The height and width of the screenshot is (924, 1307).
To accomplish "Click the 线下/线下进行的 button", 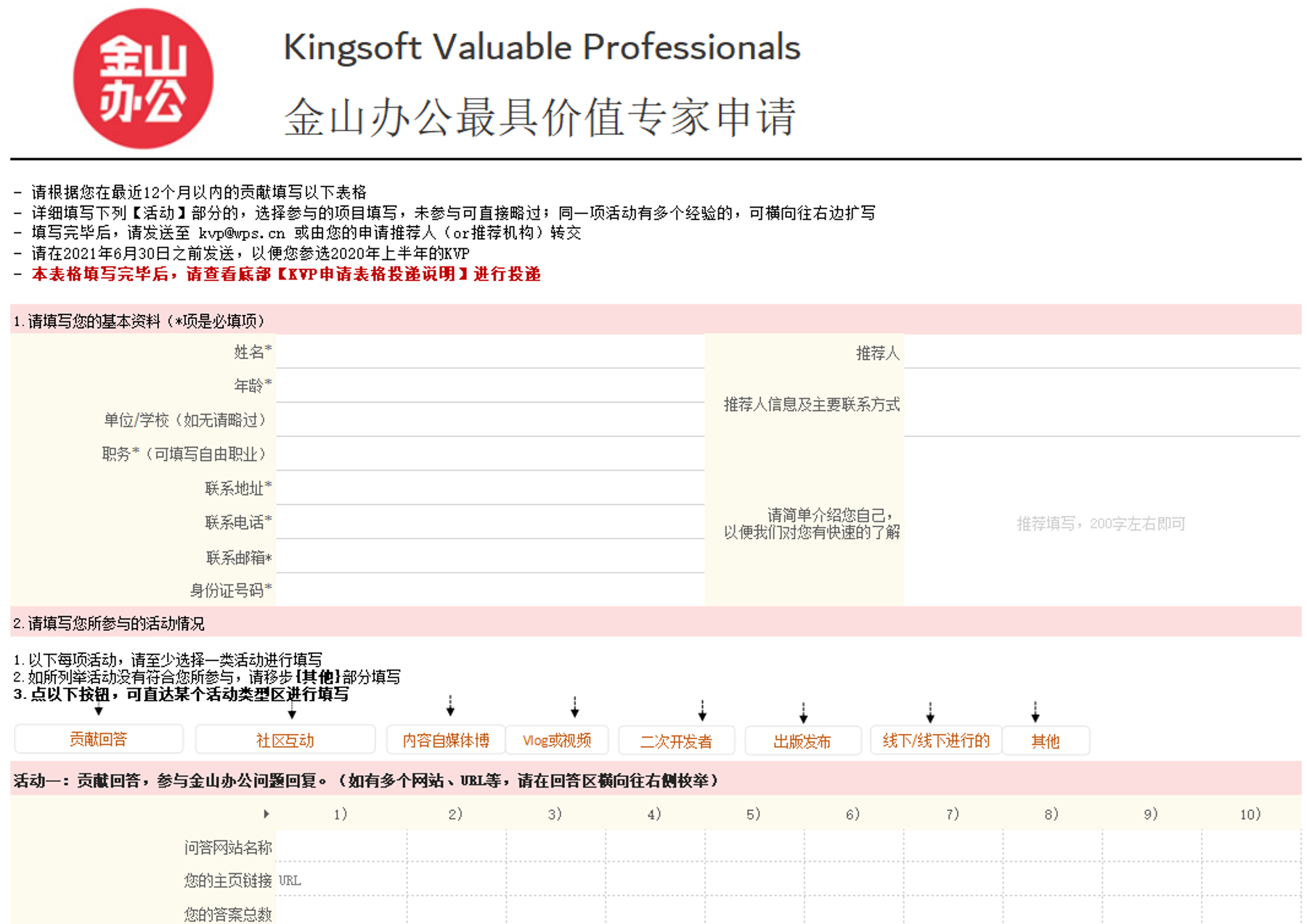I will [935, 740].
